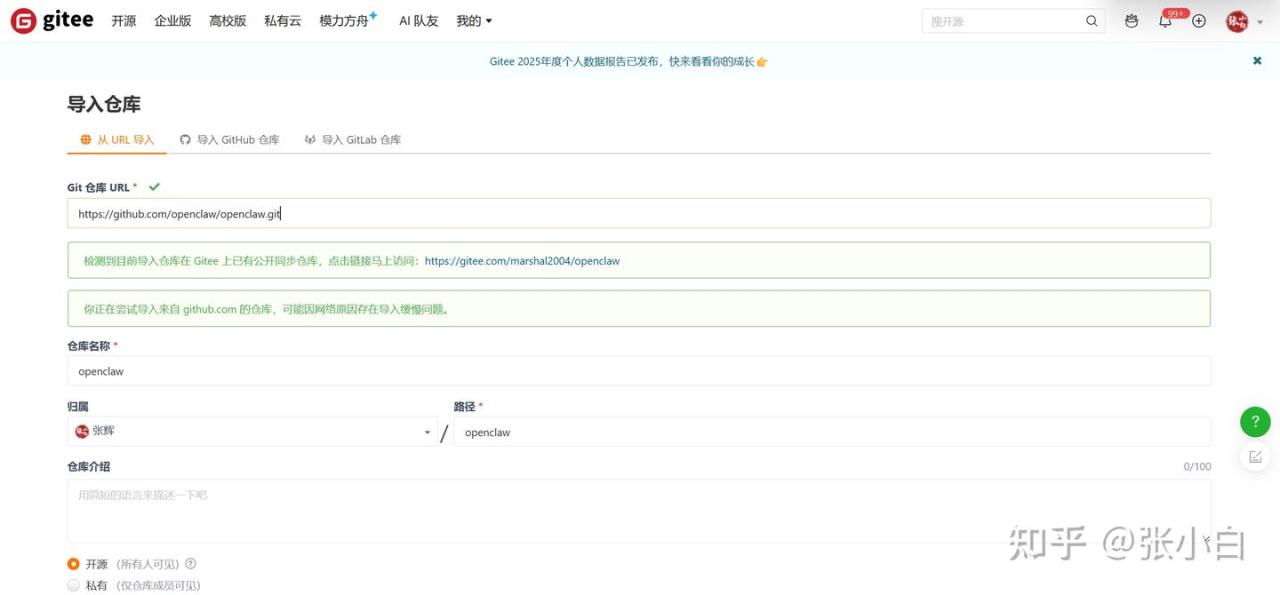The width and height of the screenshot is (1280, 595).
Task: Click the Gitee logo in header
Action: (x=52, y=21)
